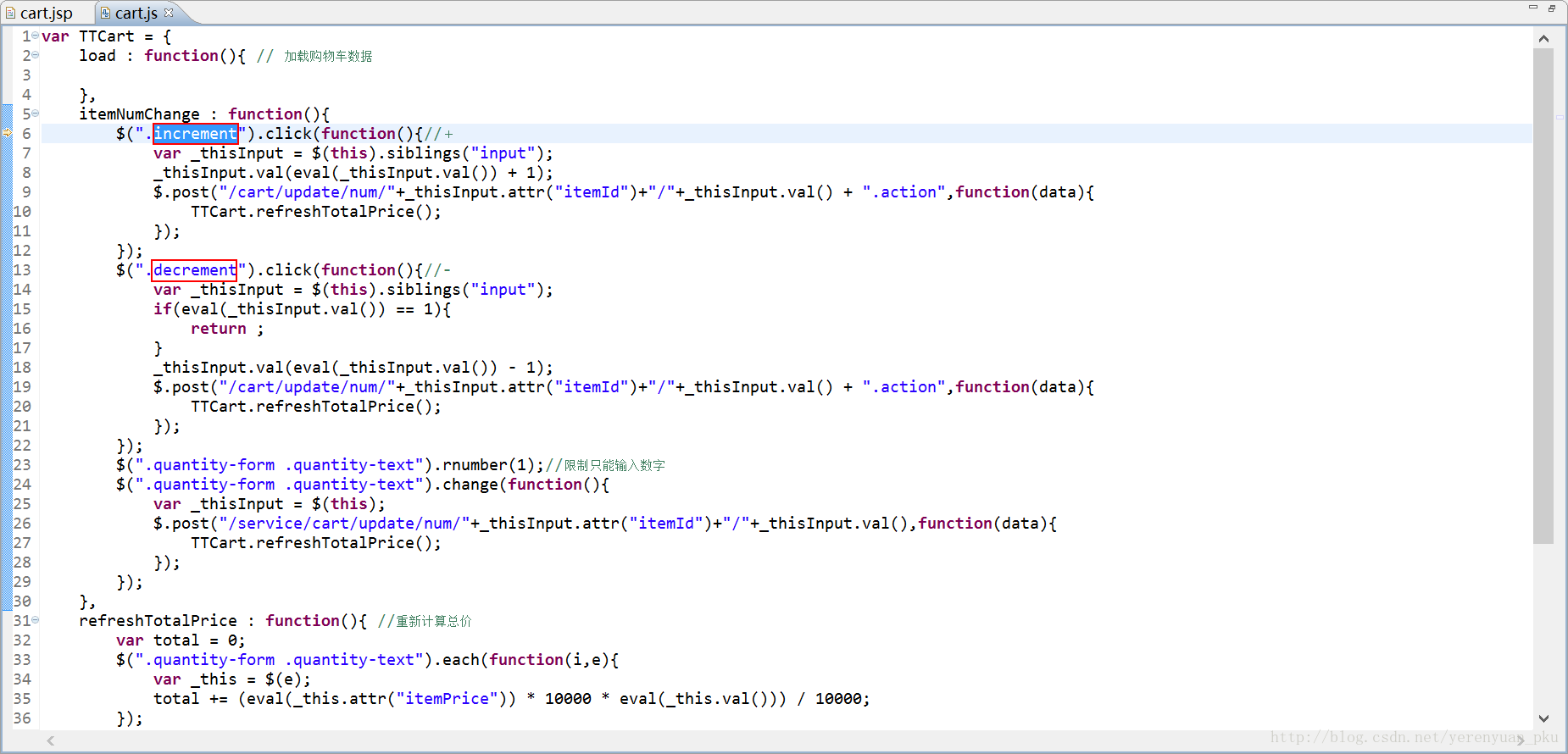Screen dimensions: 1568x754
Task: Minimize the editor area
Action: 1532,8
